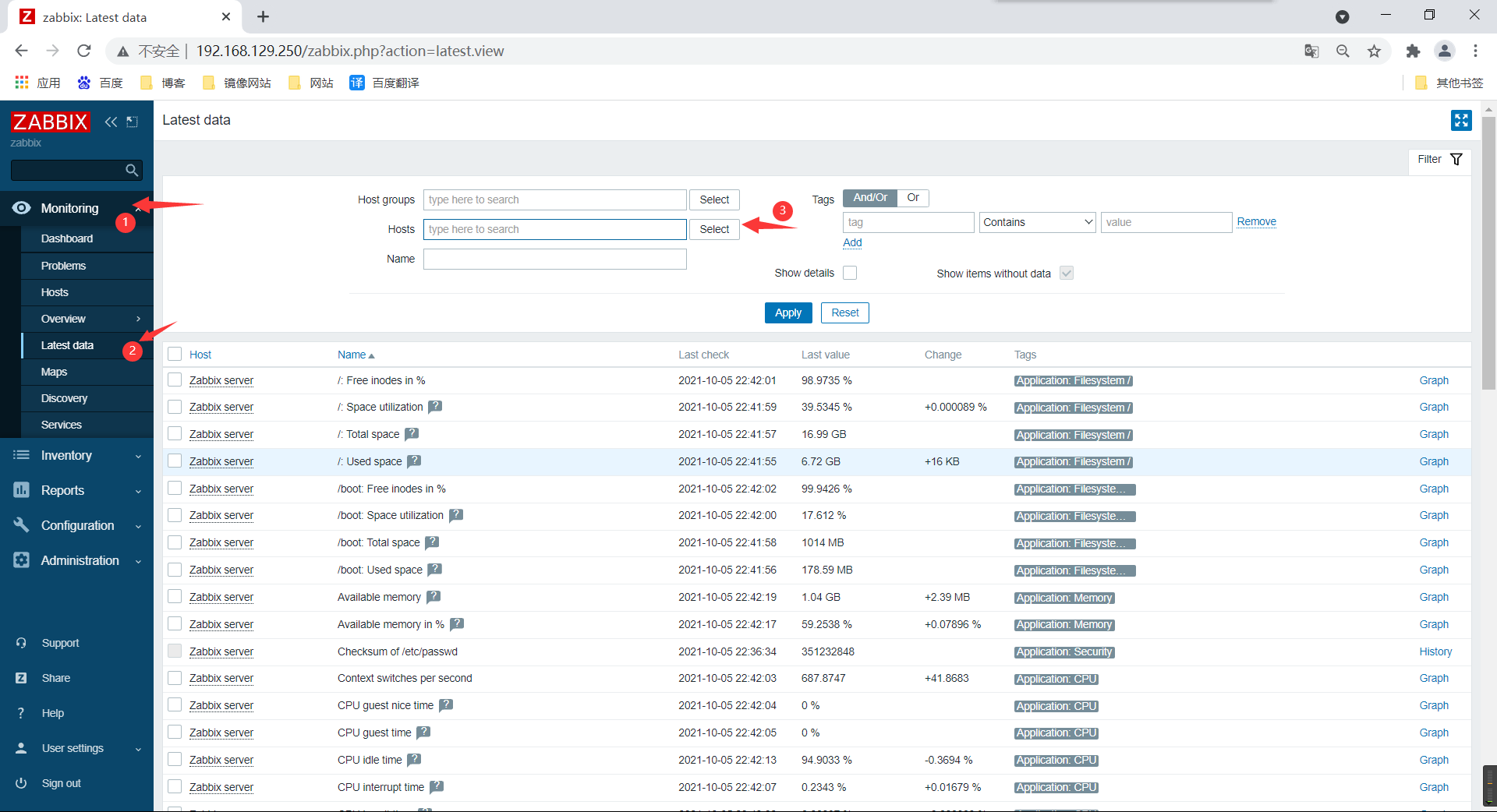Click the translate page icon in address bar
Screen dimensions: 1497x812
click(1311, 51)
